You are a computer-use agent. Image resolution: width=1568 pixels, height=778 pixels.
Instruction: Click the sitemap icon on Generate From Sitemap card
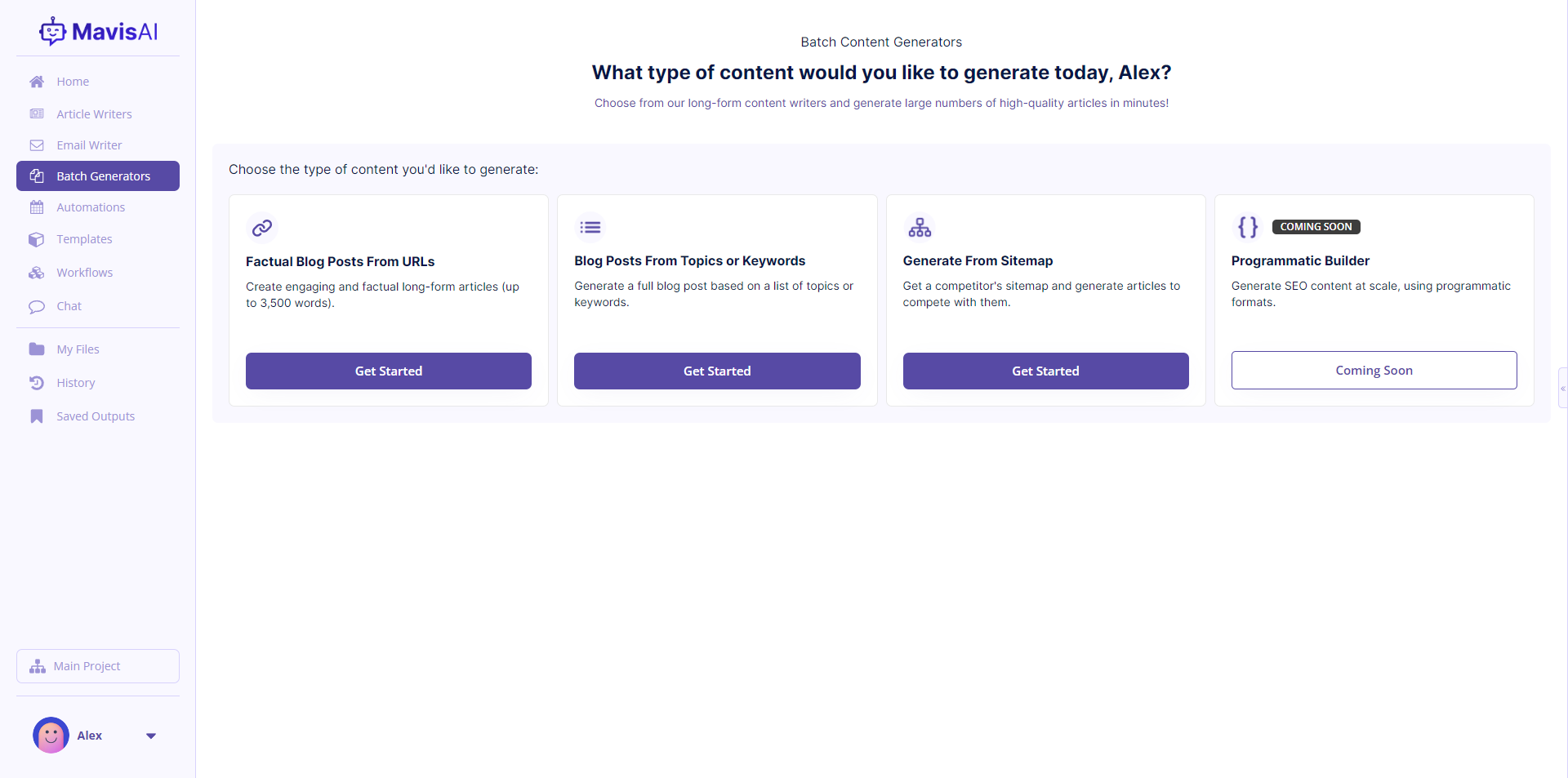tap(920, 228)
